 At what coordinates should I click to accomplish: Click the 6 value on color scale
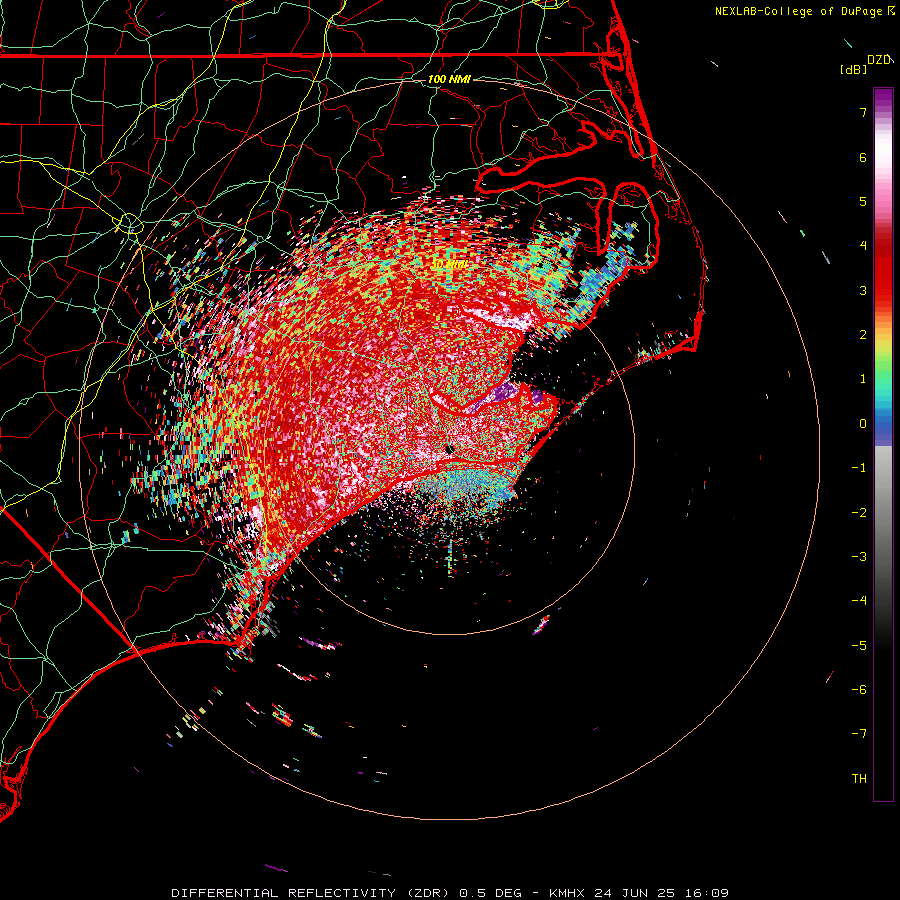pos(863,157)
